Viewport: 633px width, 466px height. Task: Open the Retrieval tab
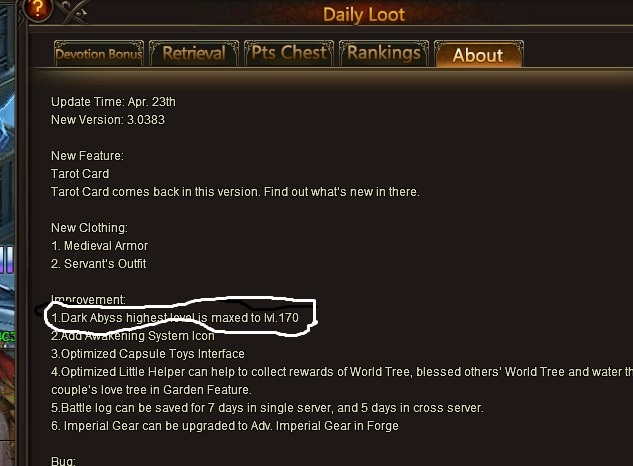point(194,53)
